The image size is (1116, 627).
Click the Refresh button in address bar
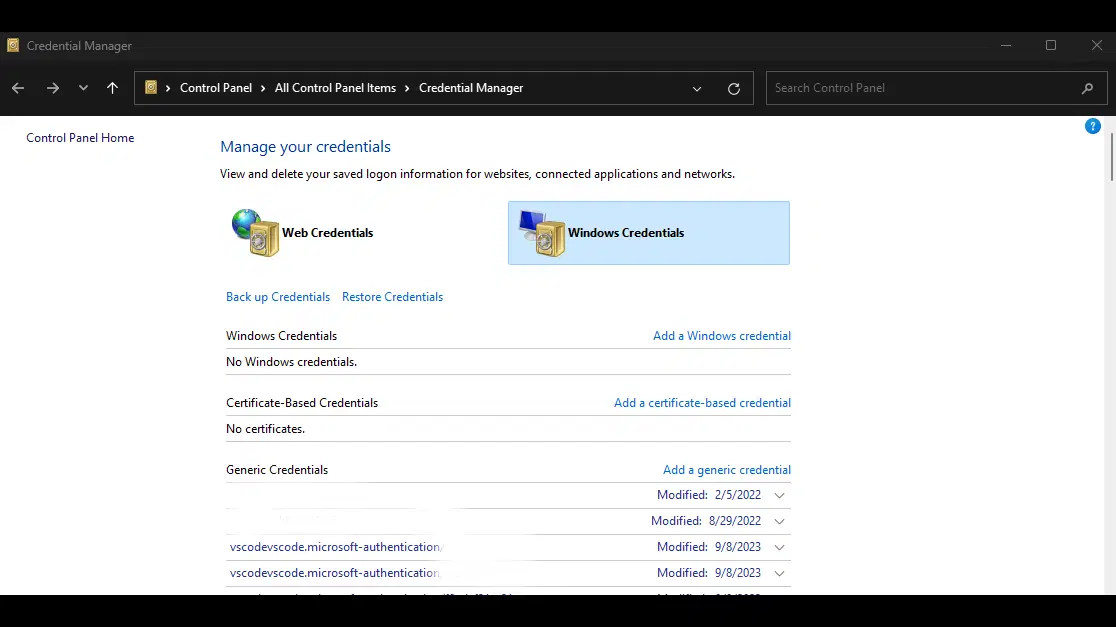click(734, 88)
